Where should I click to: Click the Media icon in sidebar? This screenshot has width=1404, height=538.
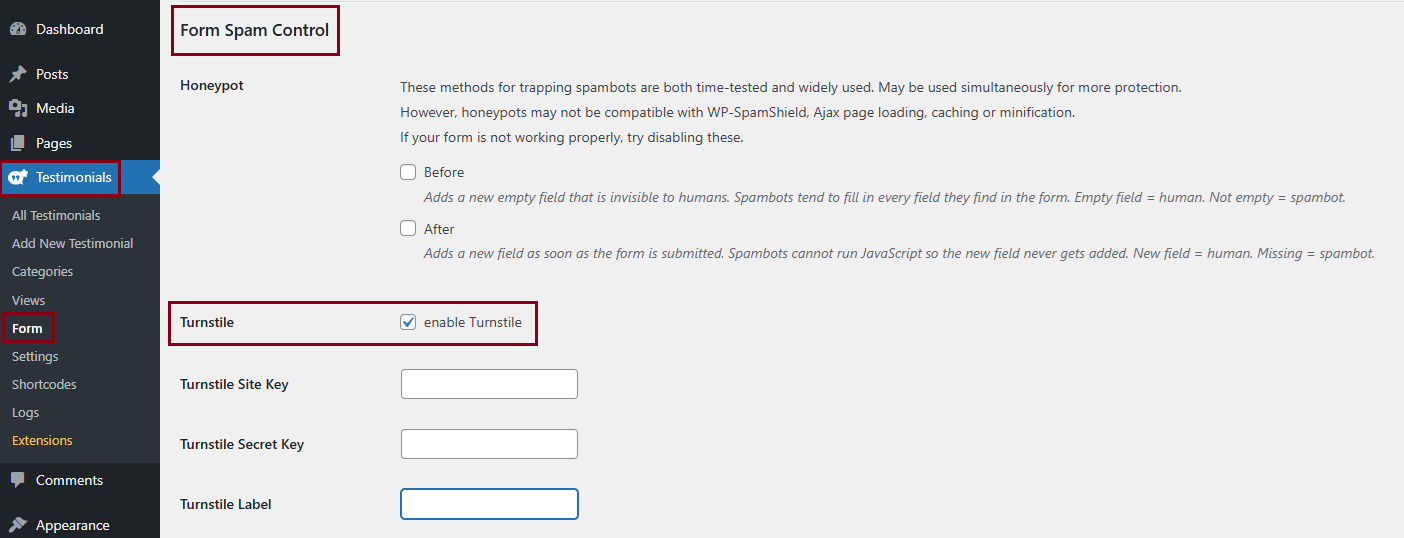point(18,108)
